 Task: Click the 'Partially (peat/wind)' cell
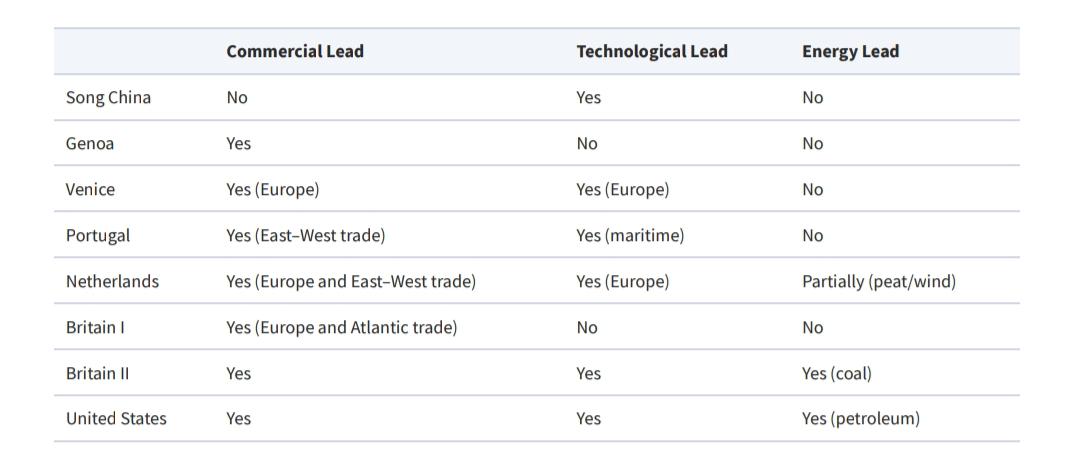[x=878, y=281]
